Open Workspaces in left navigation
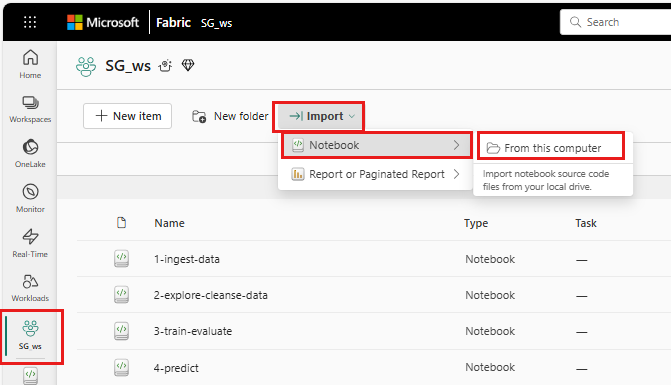This screenshot has width=671, height=385. 30,109
